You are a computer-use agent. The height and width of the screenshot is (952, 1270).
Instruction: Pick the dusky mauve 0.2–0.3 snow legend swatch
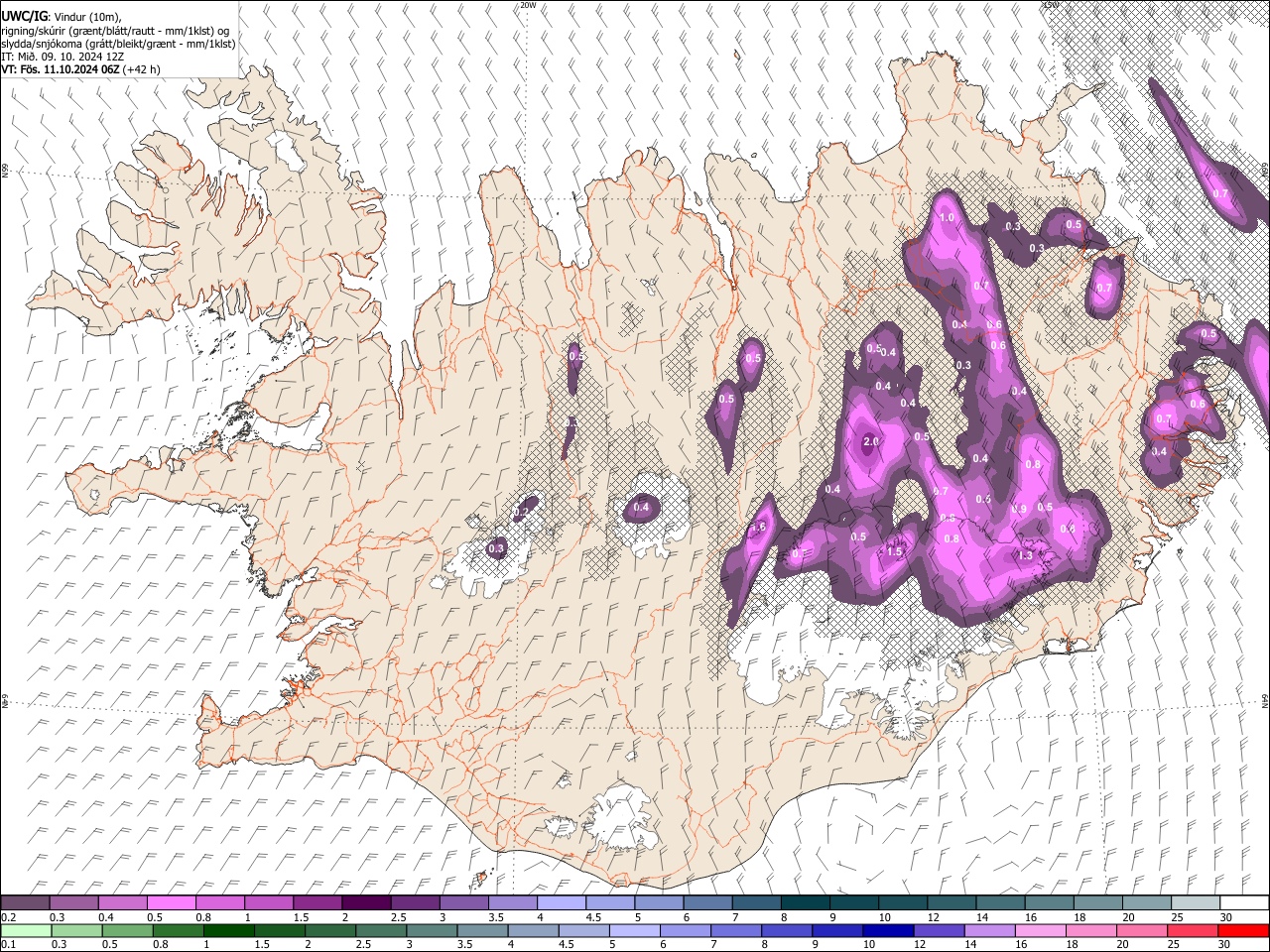pos(25,903)
